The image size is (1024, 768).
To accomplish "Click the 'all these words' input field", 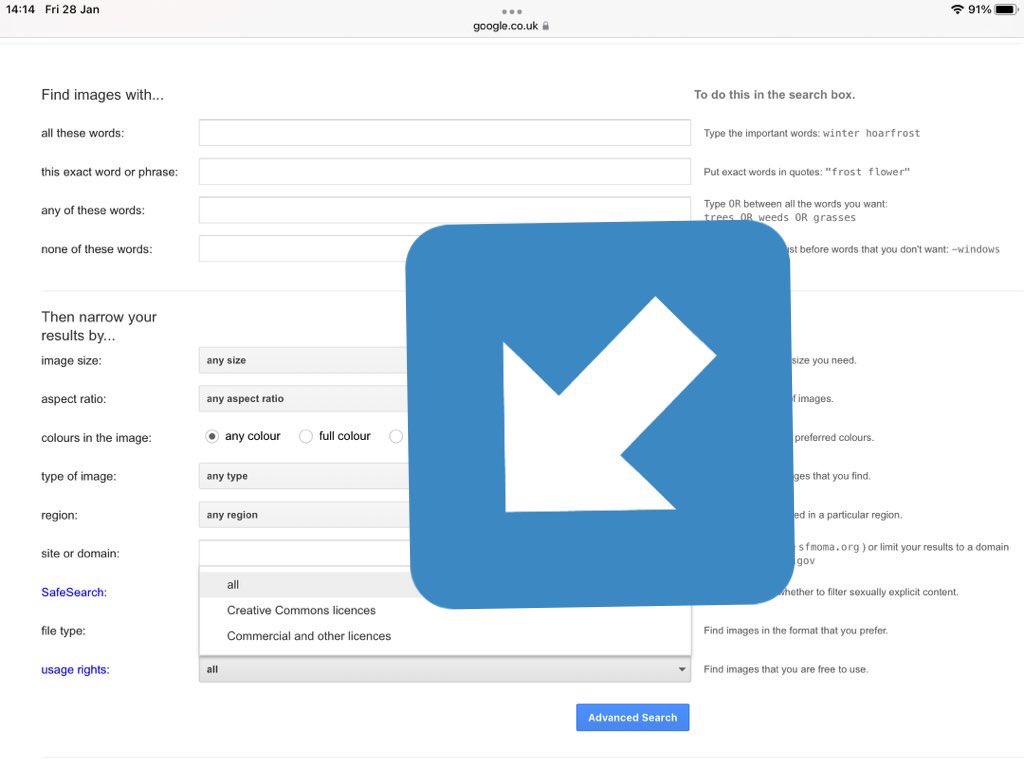I will [444, 133].
